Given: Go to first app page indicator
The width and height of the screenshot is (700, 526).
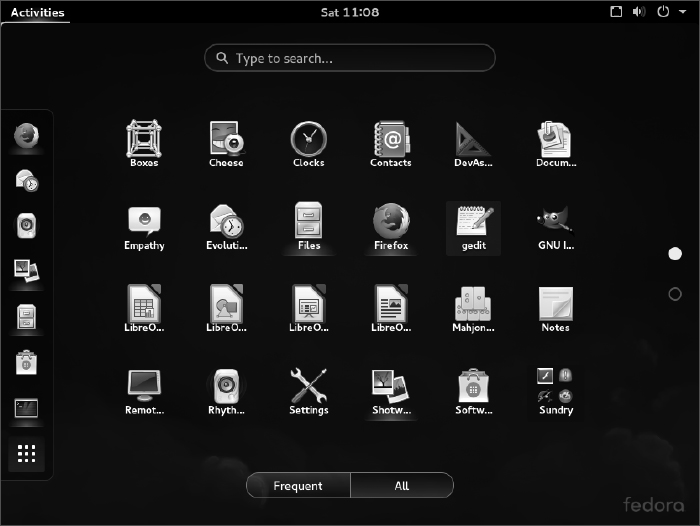Looking at the screenshot, I should pos(675,254).
